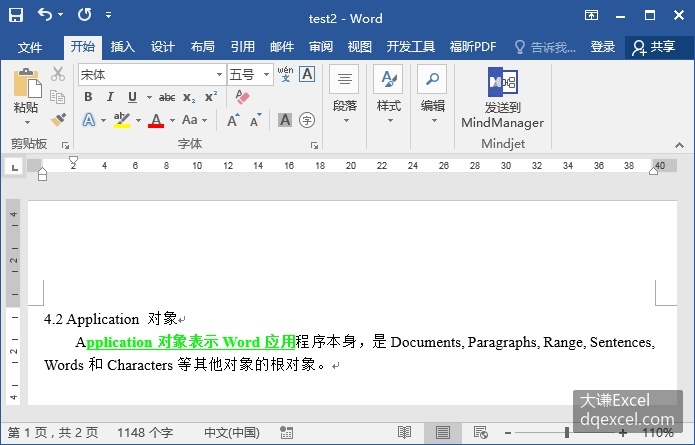Open the 设计 tab

(x=162, y=47)
